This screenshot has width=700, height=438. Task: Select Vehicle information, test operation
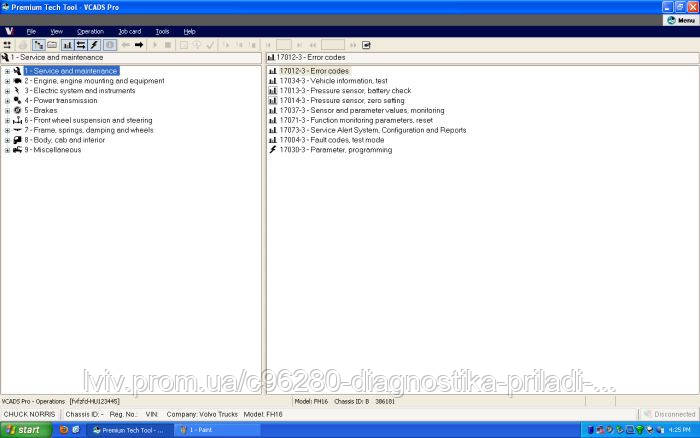coord(334,81)
